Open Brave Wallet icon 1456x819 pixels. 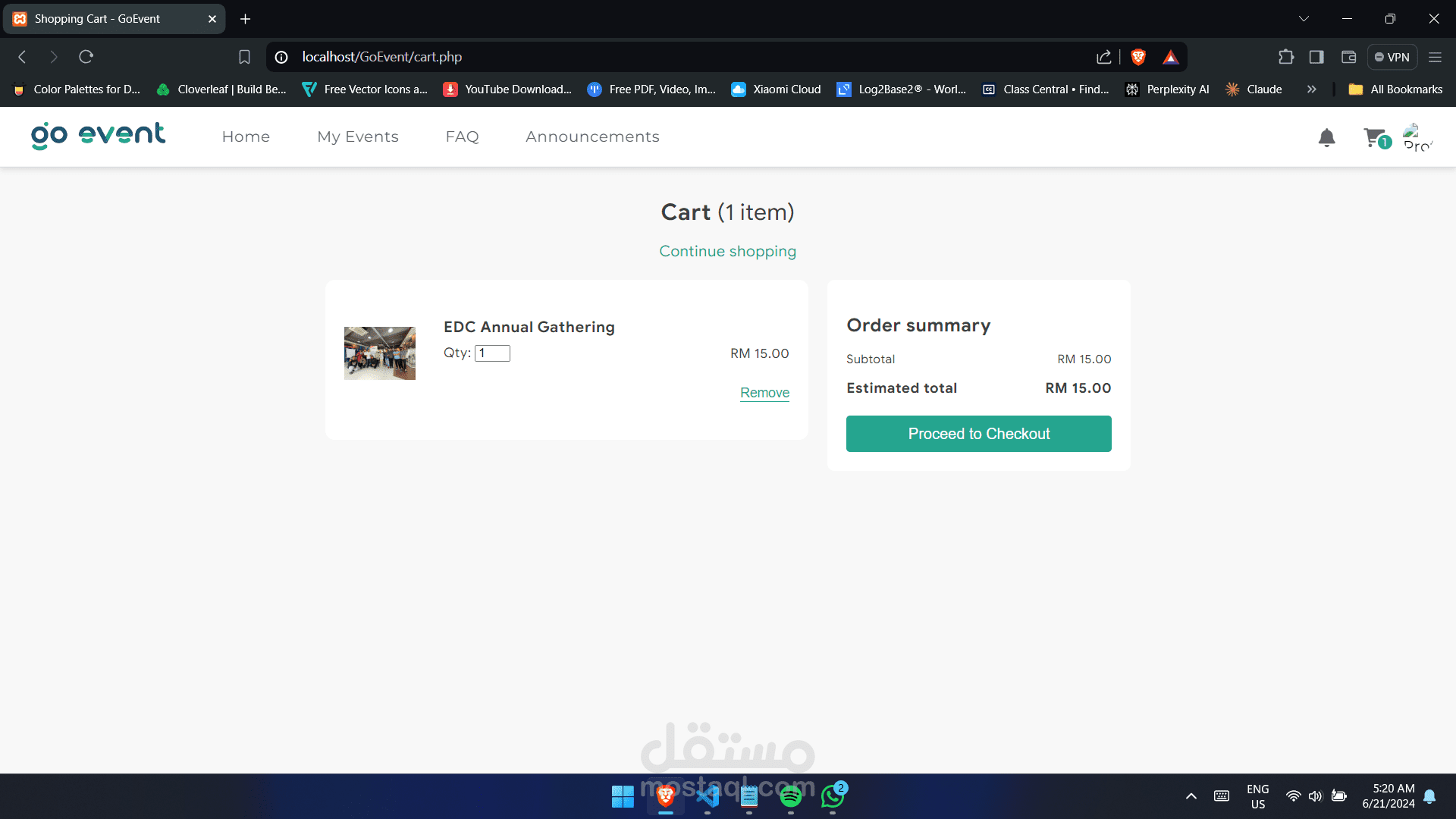(1348, 57)
